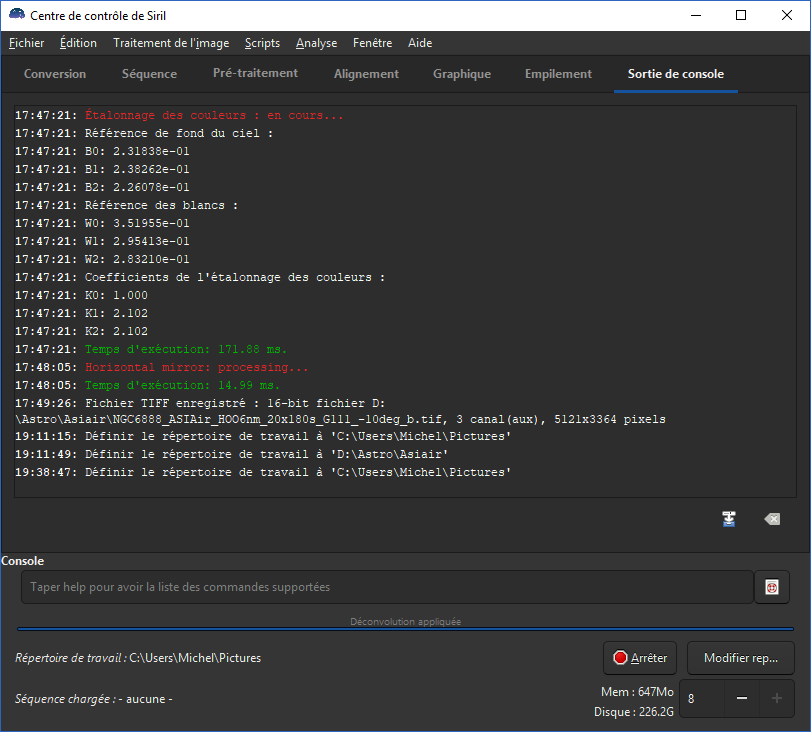Click the Déconvolution appliquée progress bar

coord(406,629)
